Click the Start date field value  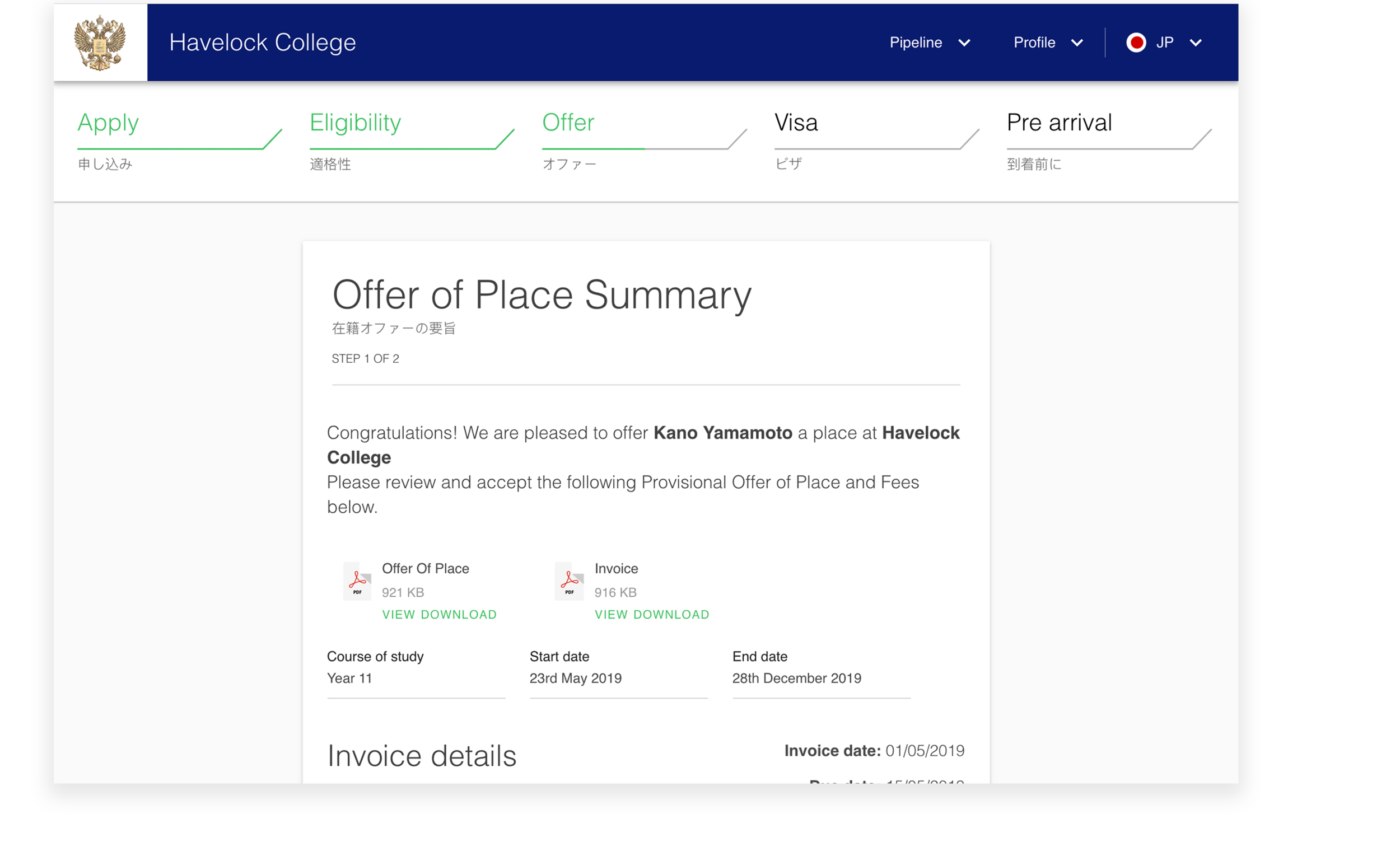click(575, 678)
